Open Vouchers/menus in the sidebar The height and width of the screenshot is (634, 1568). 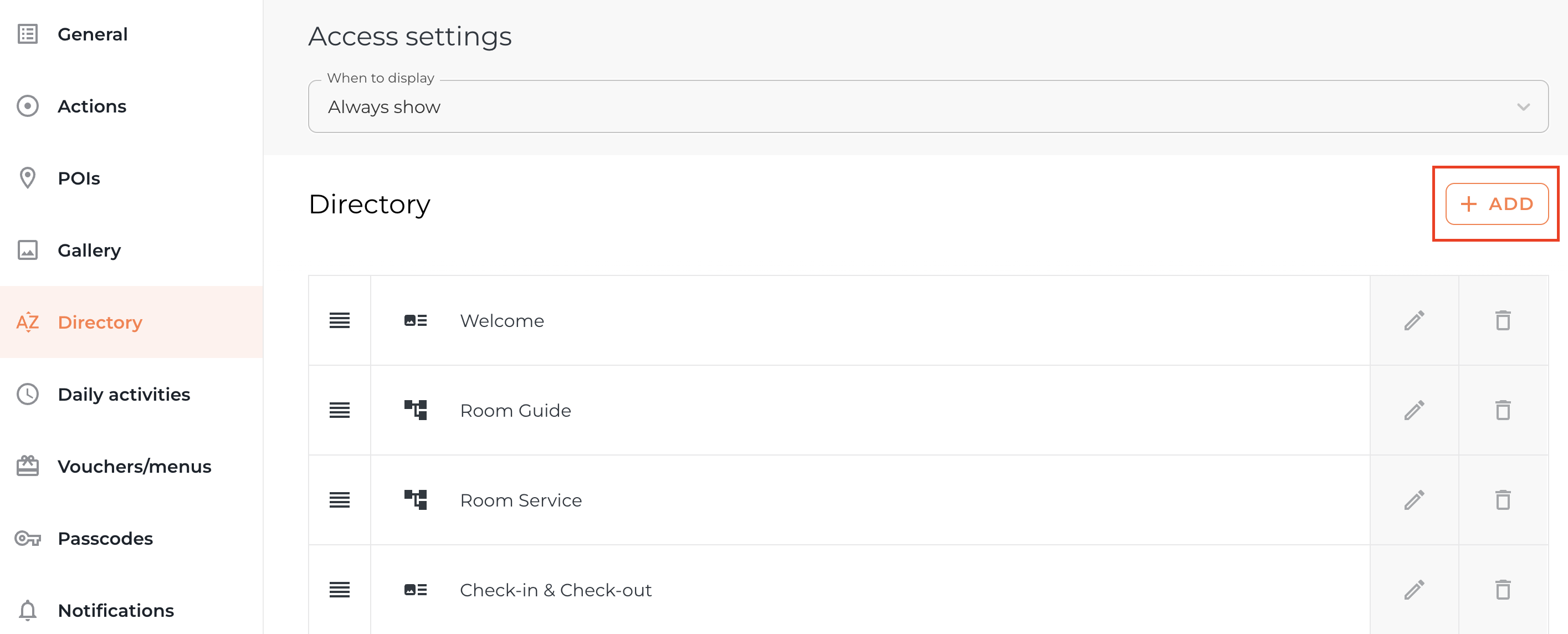pos(134,467)
